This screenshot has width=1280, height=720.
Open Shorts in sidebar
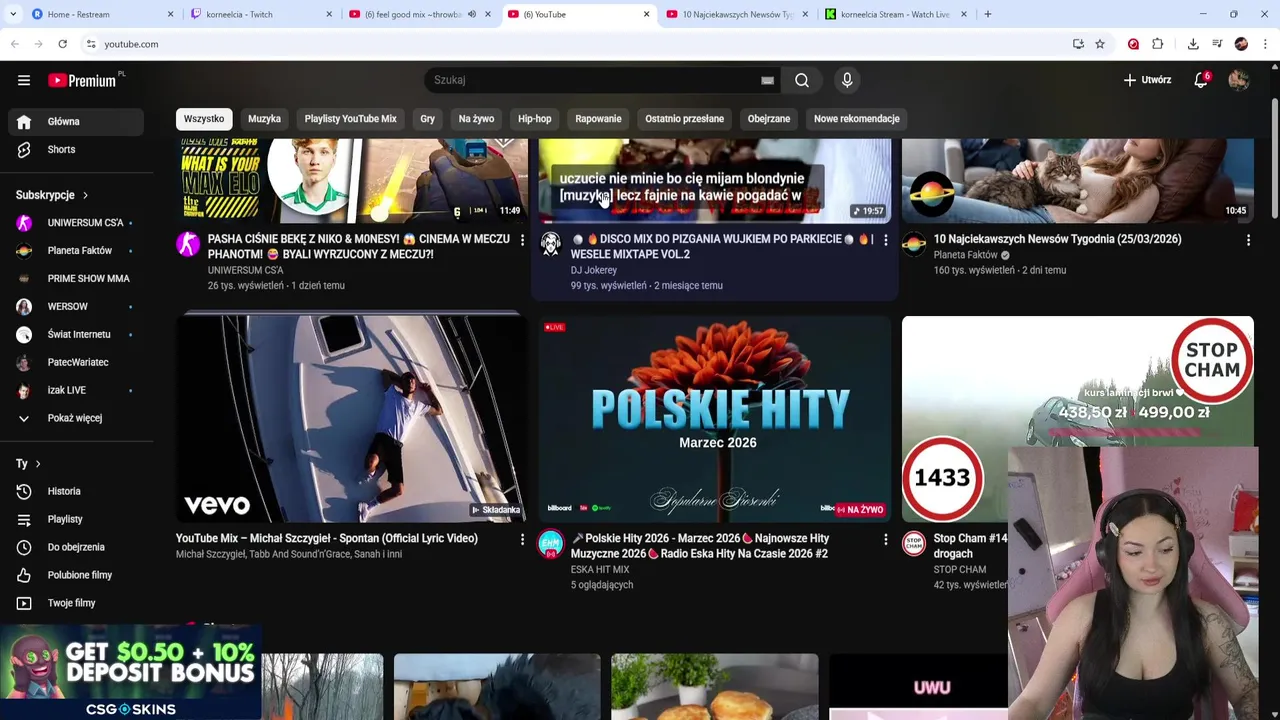coord(76,149)
